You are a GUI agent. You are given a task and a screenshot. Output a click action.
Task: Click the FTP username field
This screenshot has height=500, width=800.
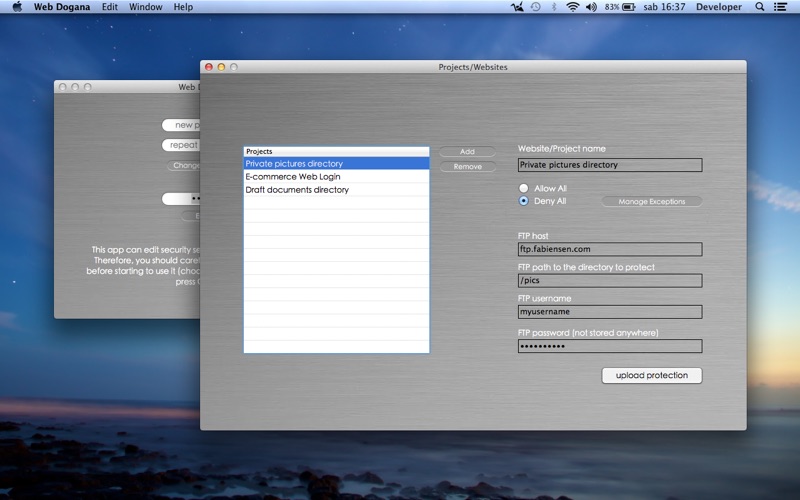pos(610,312)
